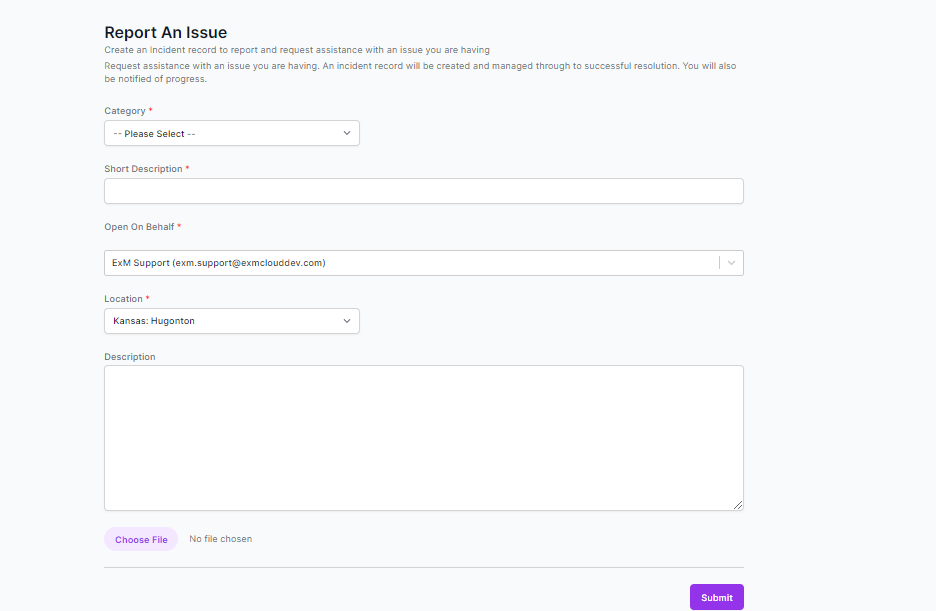This screenshot has width=936, height=611.
Task: Click the "Create an Incident record" subtitle
Action: coord(297,50)
